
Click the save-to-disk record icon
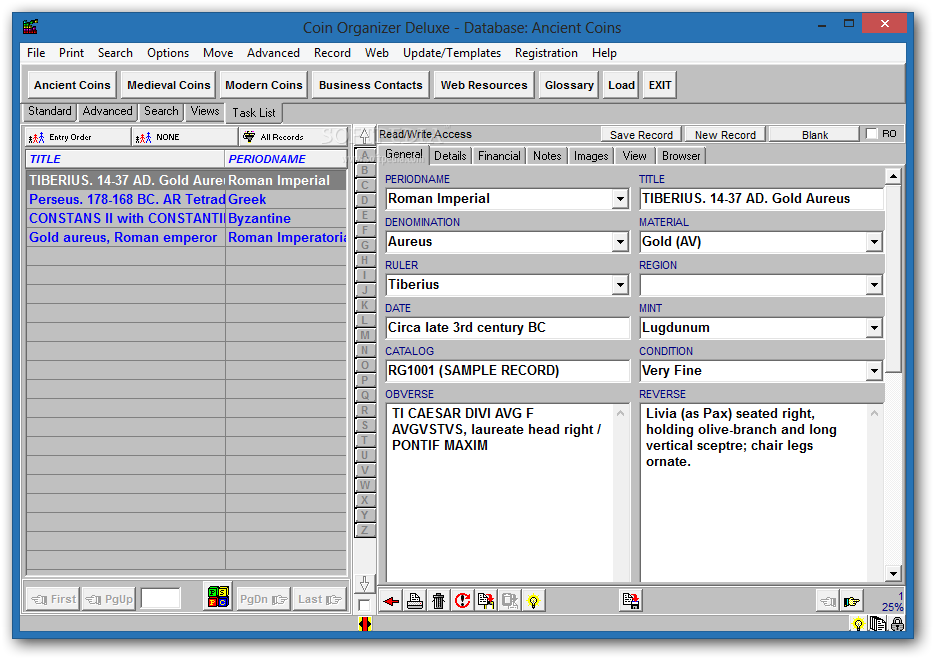630,601
